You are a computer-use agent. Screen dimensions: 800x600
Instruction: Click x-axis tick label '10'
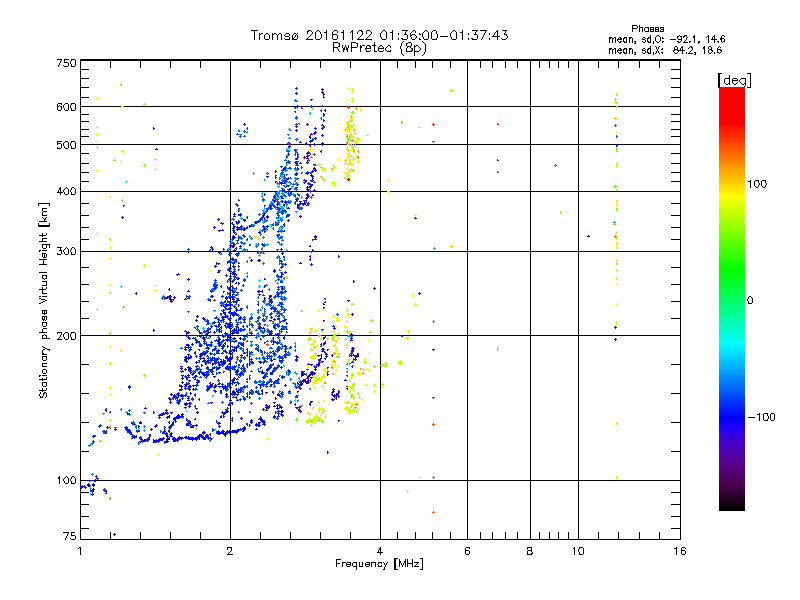(578, 551)
